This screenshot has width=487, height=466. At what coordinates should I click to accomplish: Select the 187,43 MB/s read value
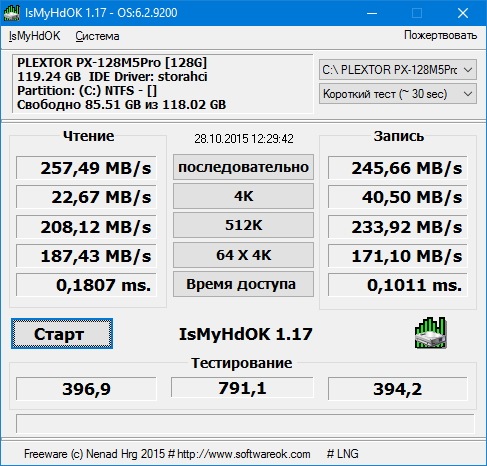(x=86, y=256)
